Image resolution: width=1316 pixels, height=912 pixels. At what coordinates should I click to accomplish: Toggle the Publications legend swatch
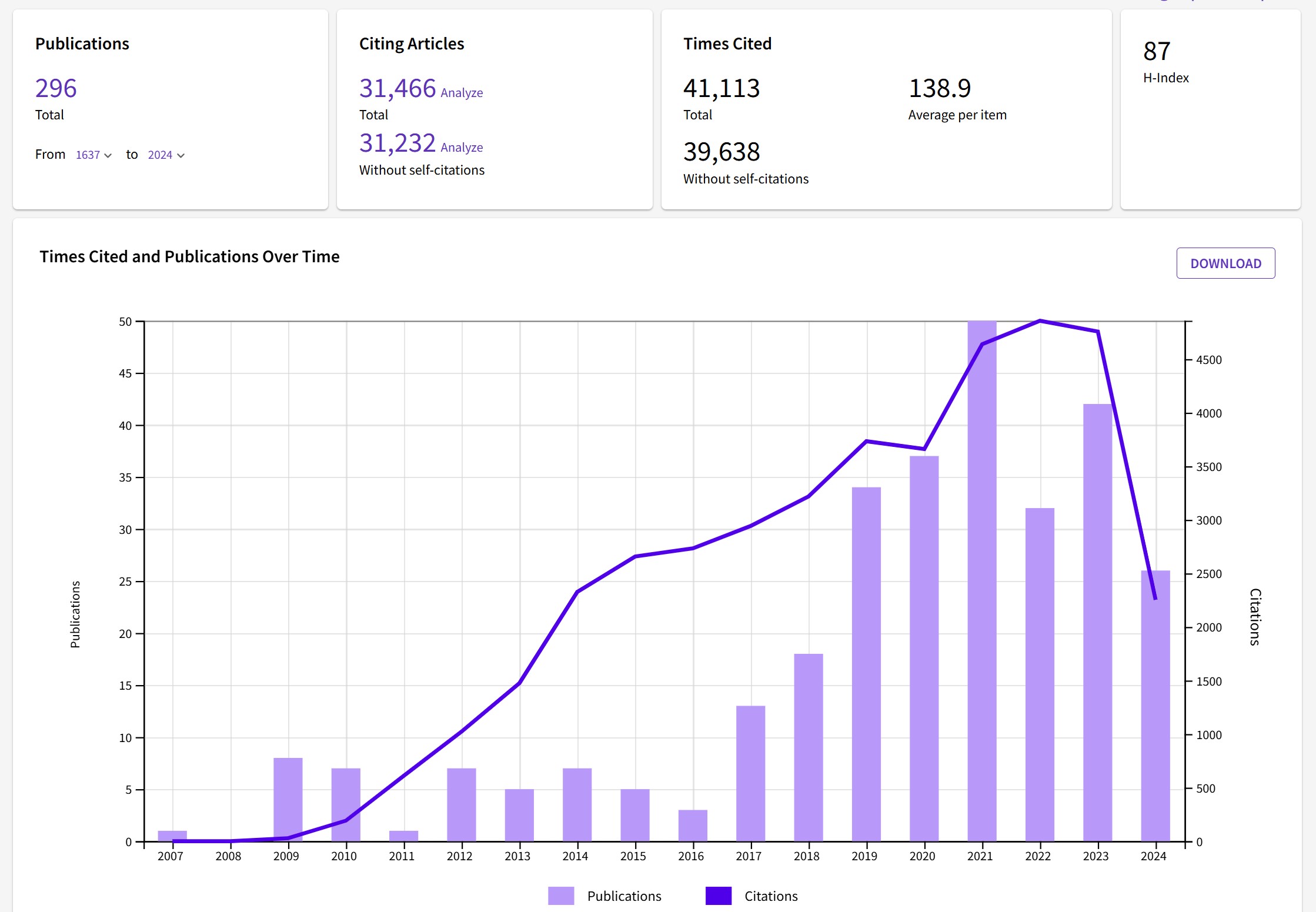point(561,896)
